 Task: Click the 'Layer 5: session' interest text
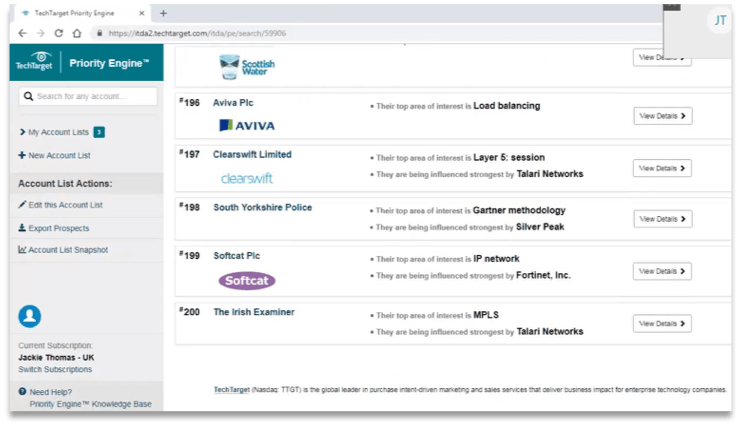point(509,157)
